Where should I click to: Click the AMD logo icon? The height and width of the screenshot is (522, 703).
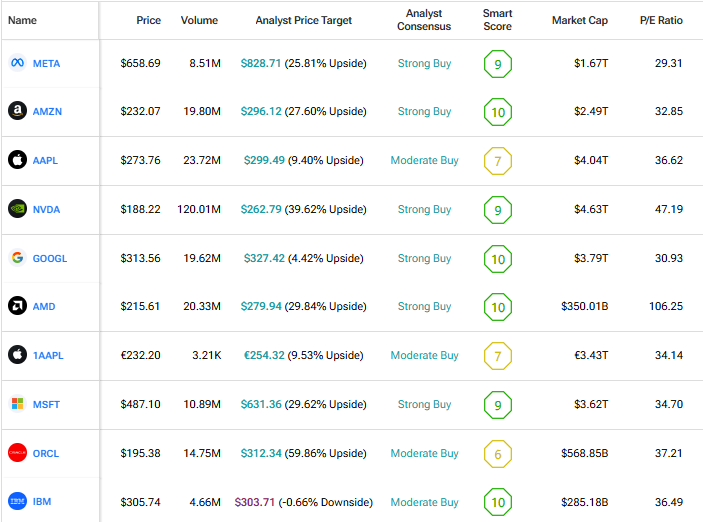[x=17, y=306]
